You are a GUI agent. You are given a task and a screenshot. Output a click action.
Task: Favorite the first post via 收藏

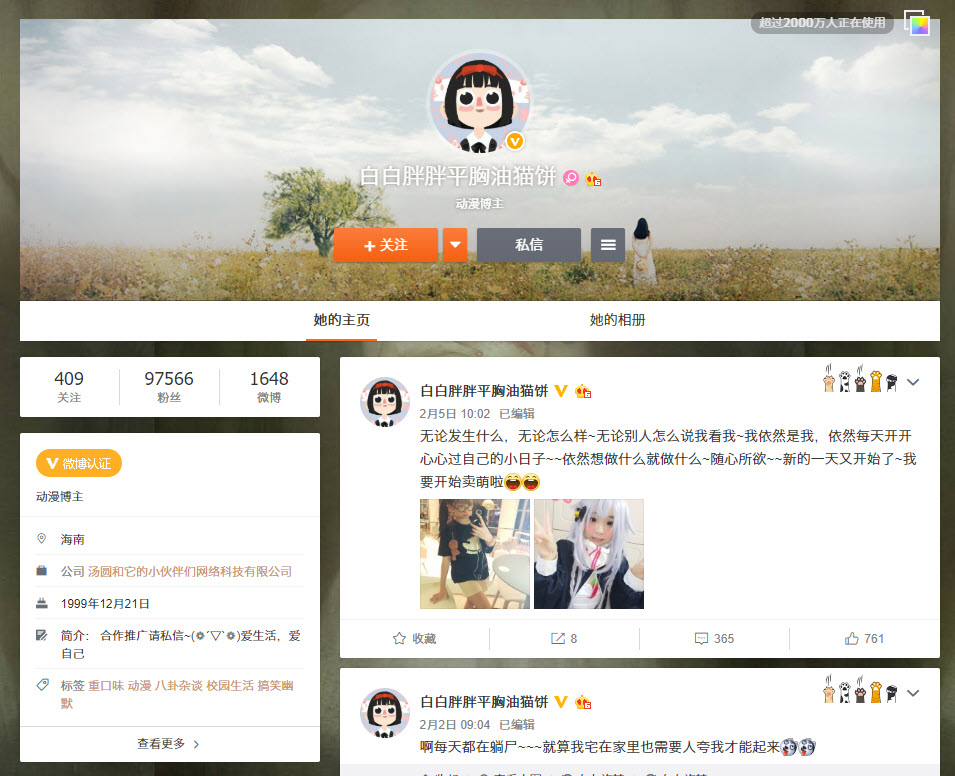(x=414, y=638)
